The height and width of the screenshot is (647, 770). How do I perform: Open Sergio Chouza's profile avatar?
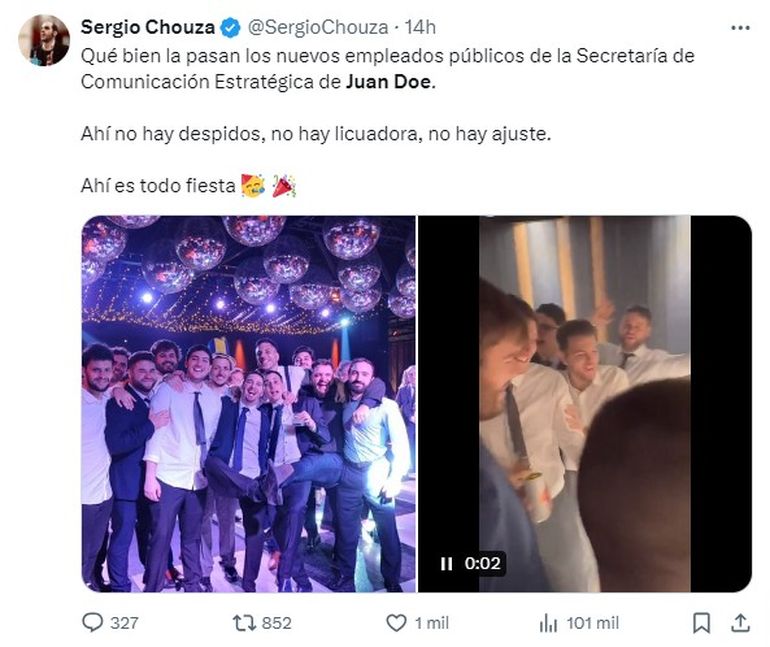(44, 41)
